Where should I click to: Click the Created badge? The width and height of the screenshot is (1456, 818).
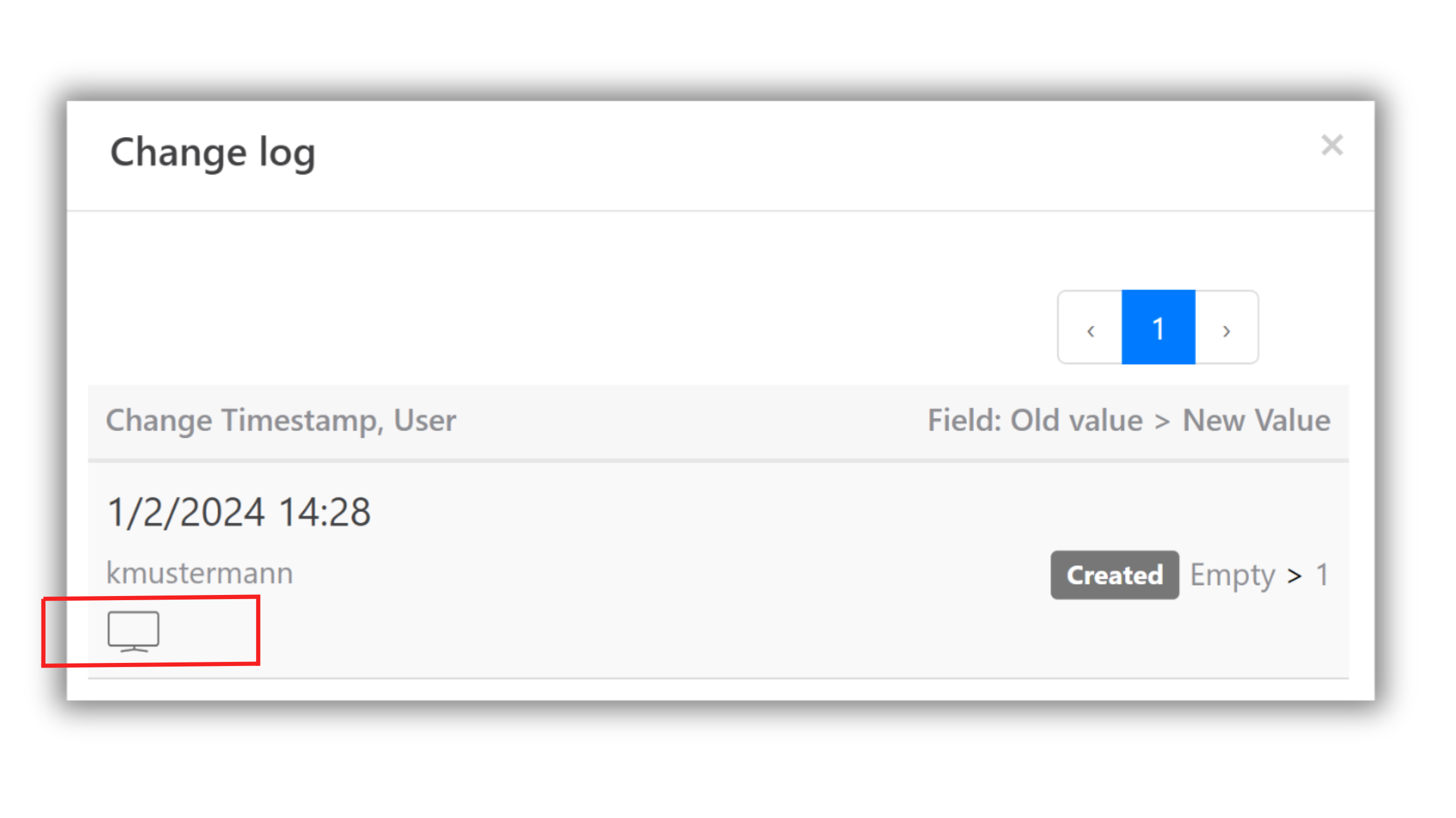pos(1114,575)
